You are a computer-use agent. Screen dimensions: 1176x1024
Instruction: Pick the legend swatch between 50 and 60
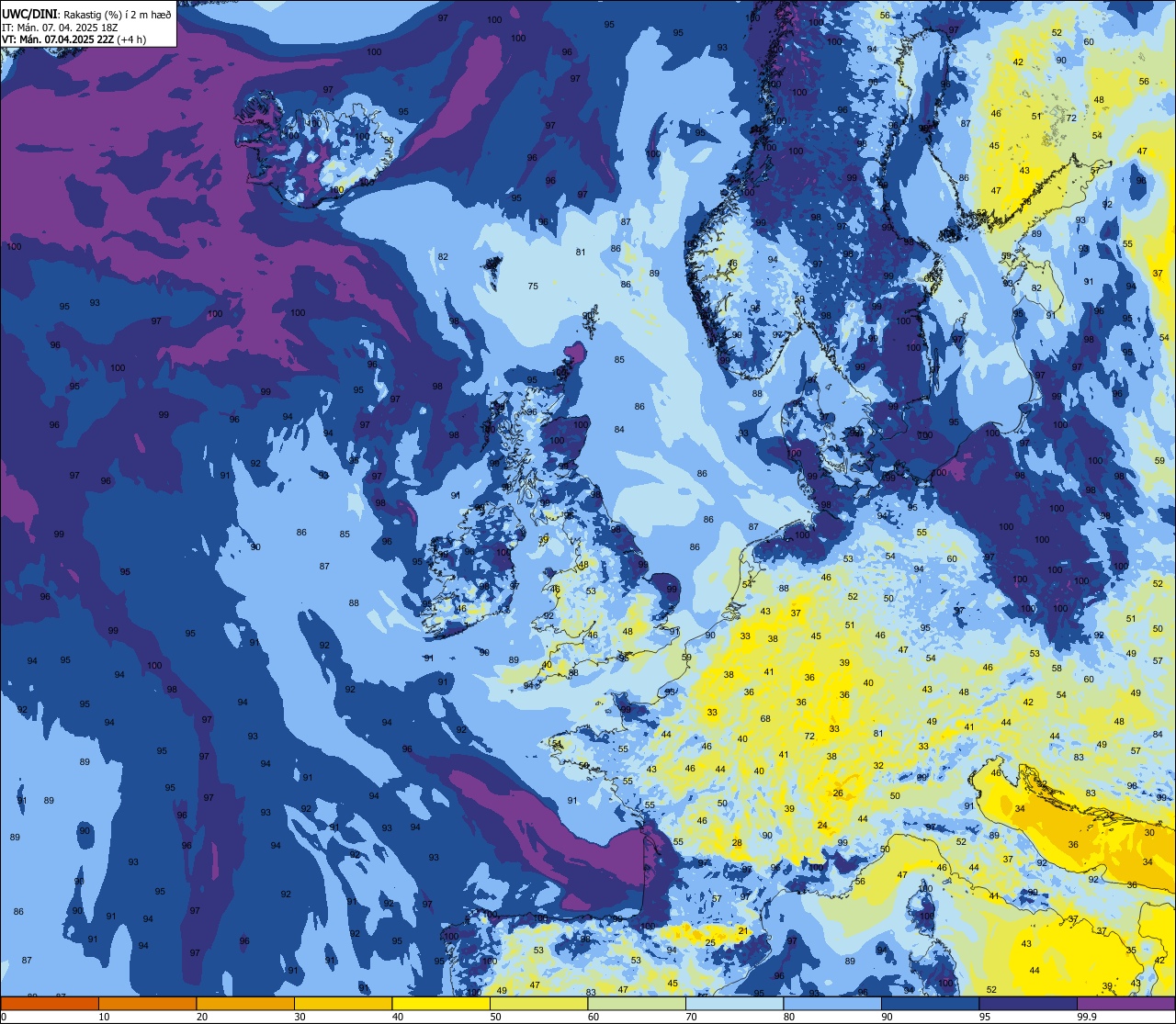coord(538,1004)
